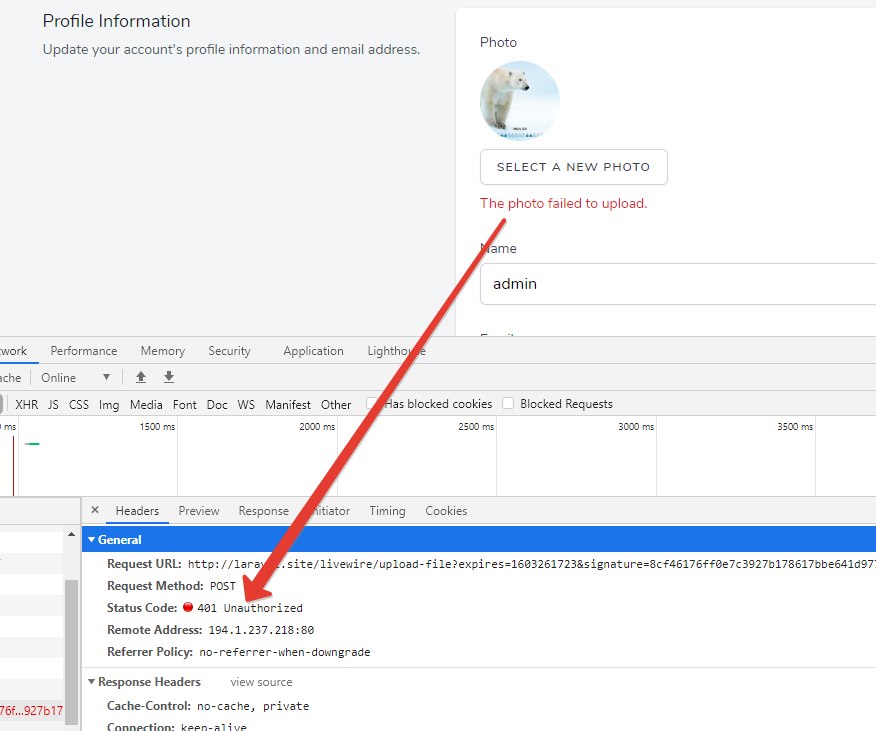Image resolution: width=876 pixels, height=731 pixels.
Task: Click the request list scroll up arrow
Action: point(72,535)
